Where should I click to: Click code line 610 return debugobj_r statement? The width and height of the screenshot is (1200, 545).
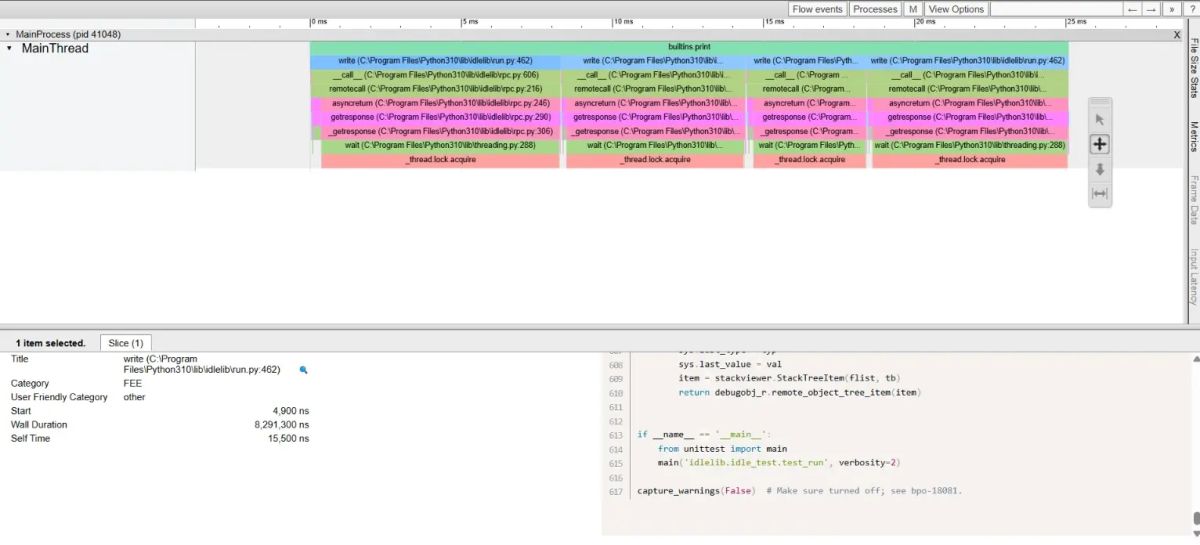point(799,393)
